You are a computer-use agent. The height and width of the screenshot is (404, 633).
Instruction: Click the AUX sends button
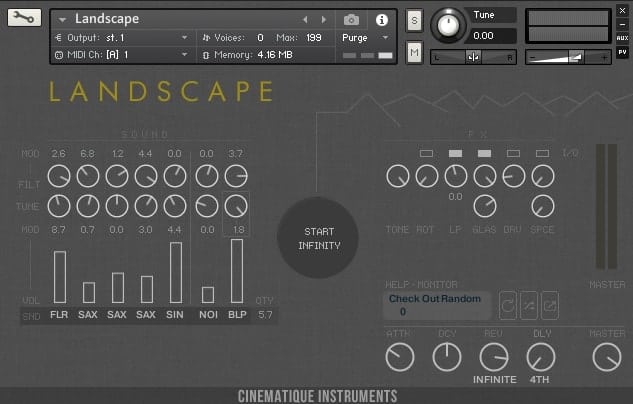pyautogui.click(x=622, y=38)
